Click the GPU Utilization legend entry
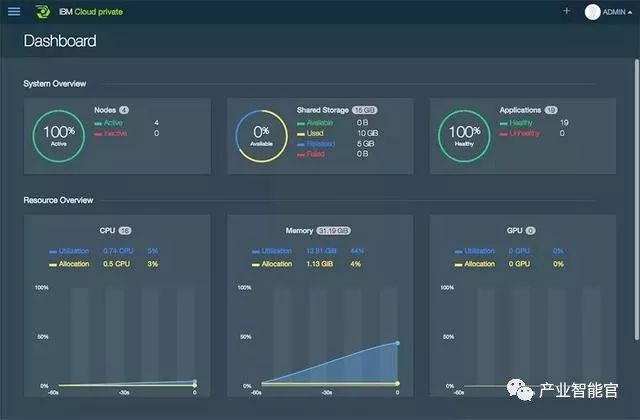This screenshot has width=640, height=420. click(475, 251)
